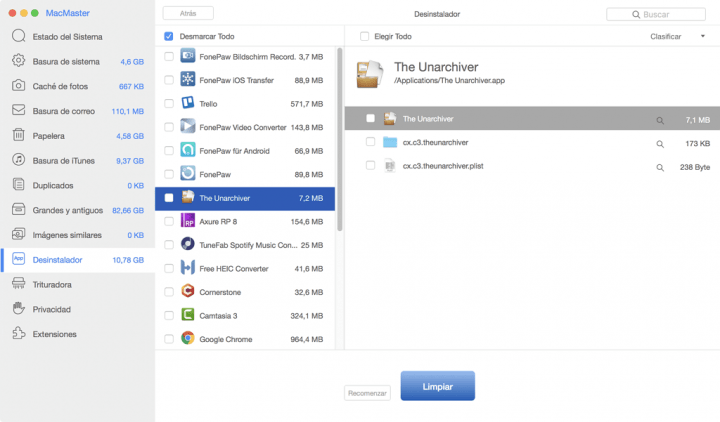
Task: Reveal cx.c3.theunarchiver folder using magnifier icon
Action: pyautogui.click(x=660, y=144)
